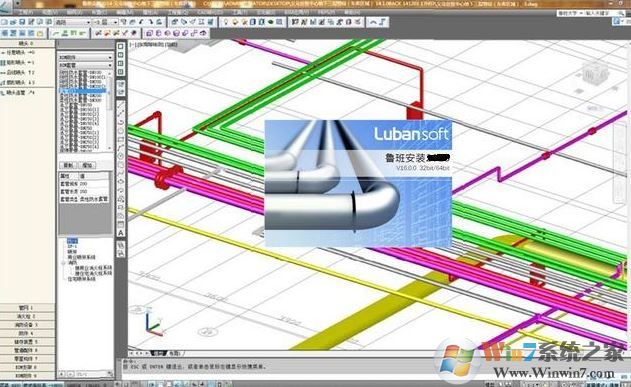The height and width of the screenshot is (387, 631).
Task: Click the save disk icon in top toolbar
Action: click(x=23, y=22)
